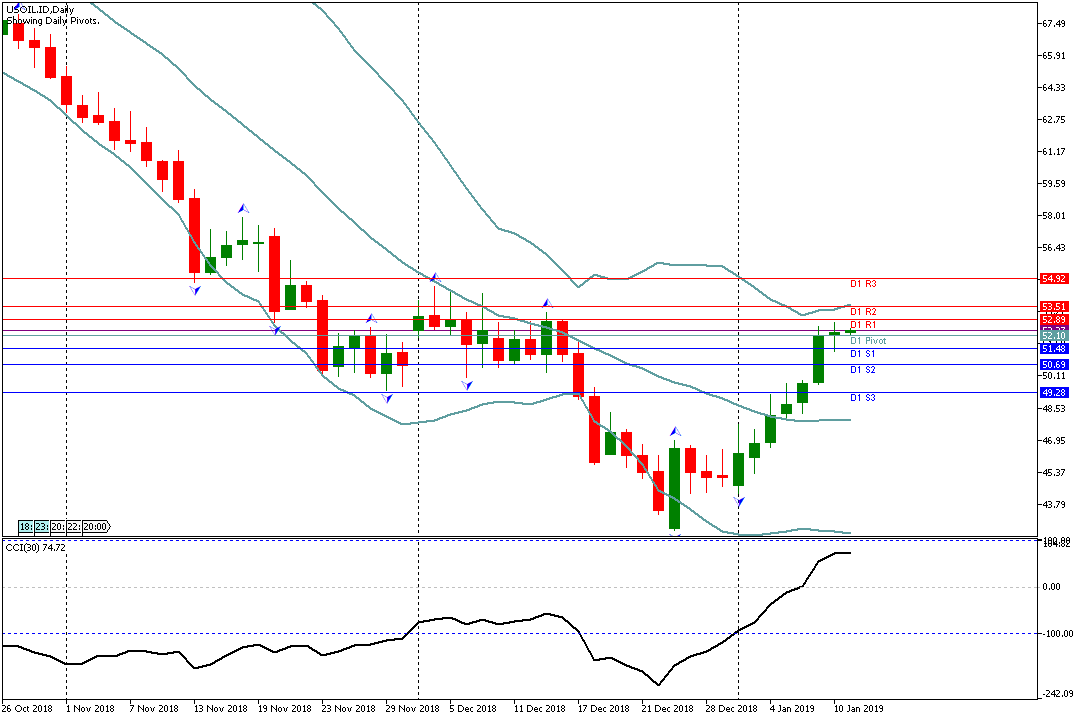Click the 56.43 price scale value
This screenshot has height=720, width=1080.
pyautogui.click(x=1054, y=248)
